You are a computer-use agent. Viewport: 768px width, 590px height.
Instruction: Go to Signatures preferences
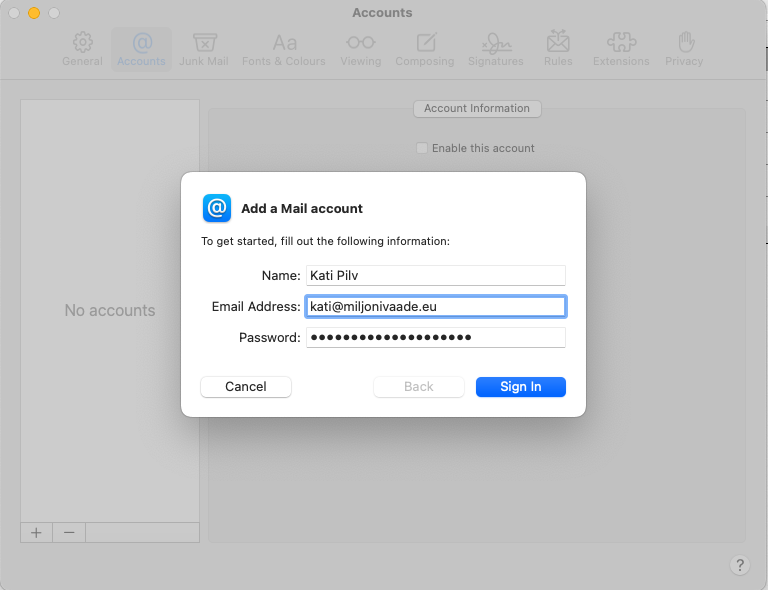[496, 49]
